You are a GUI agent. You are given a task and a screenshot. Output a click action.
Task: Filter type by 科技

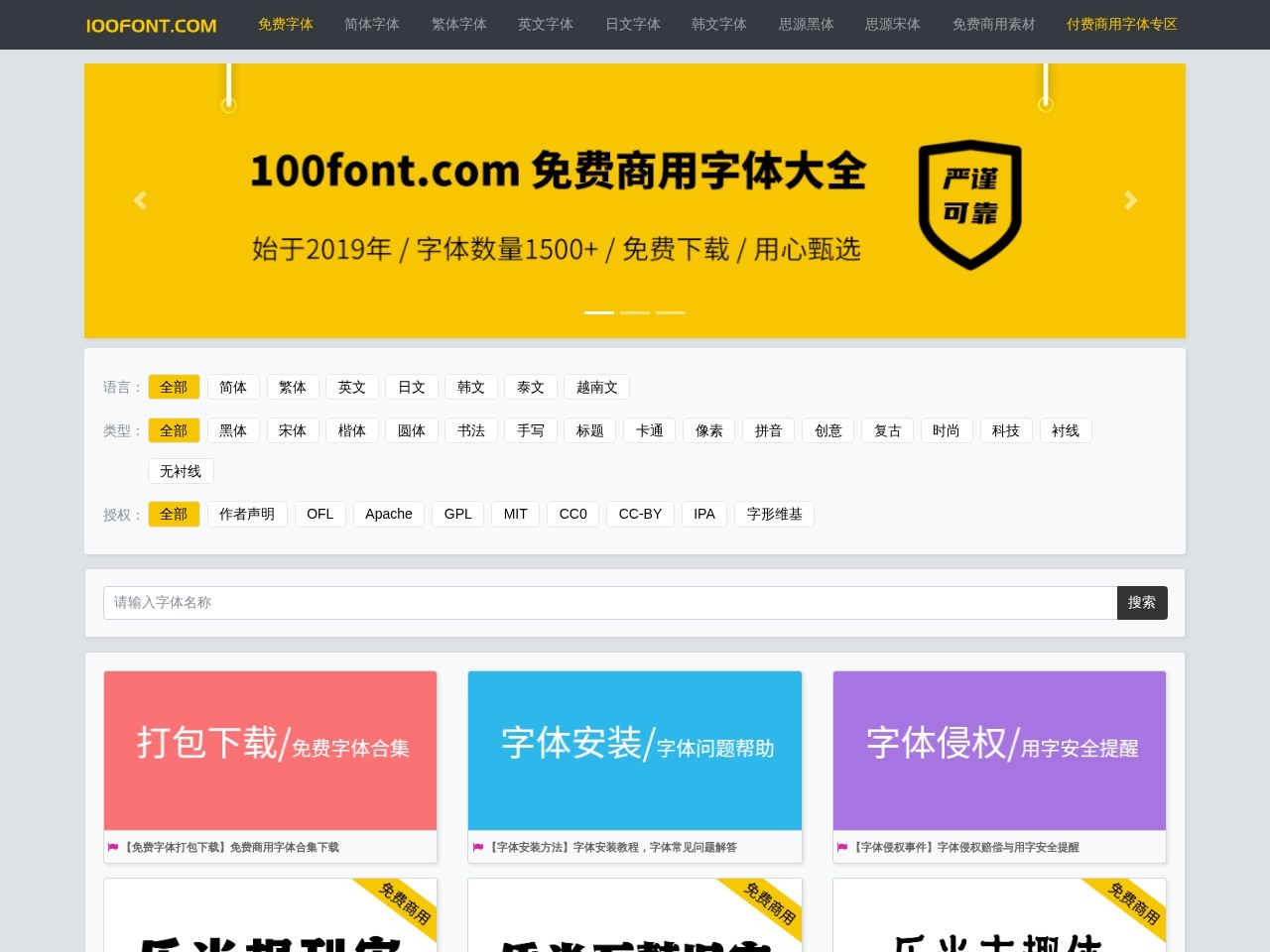pos(1006,430)
